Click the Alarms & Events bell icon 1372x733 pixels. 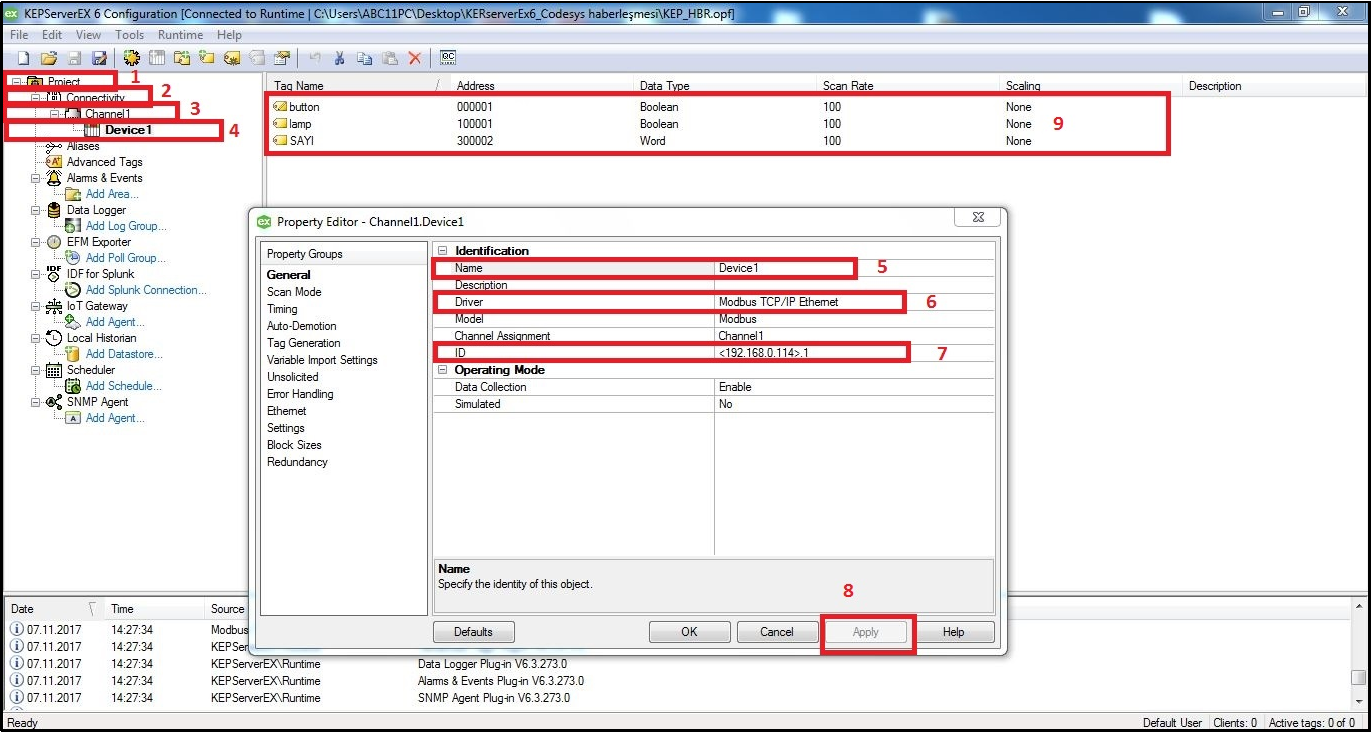click(x=54, y=178)
